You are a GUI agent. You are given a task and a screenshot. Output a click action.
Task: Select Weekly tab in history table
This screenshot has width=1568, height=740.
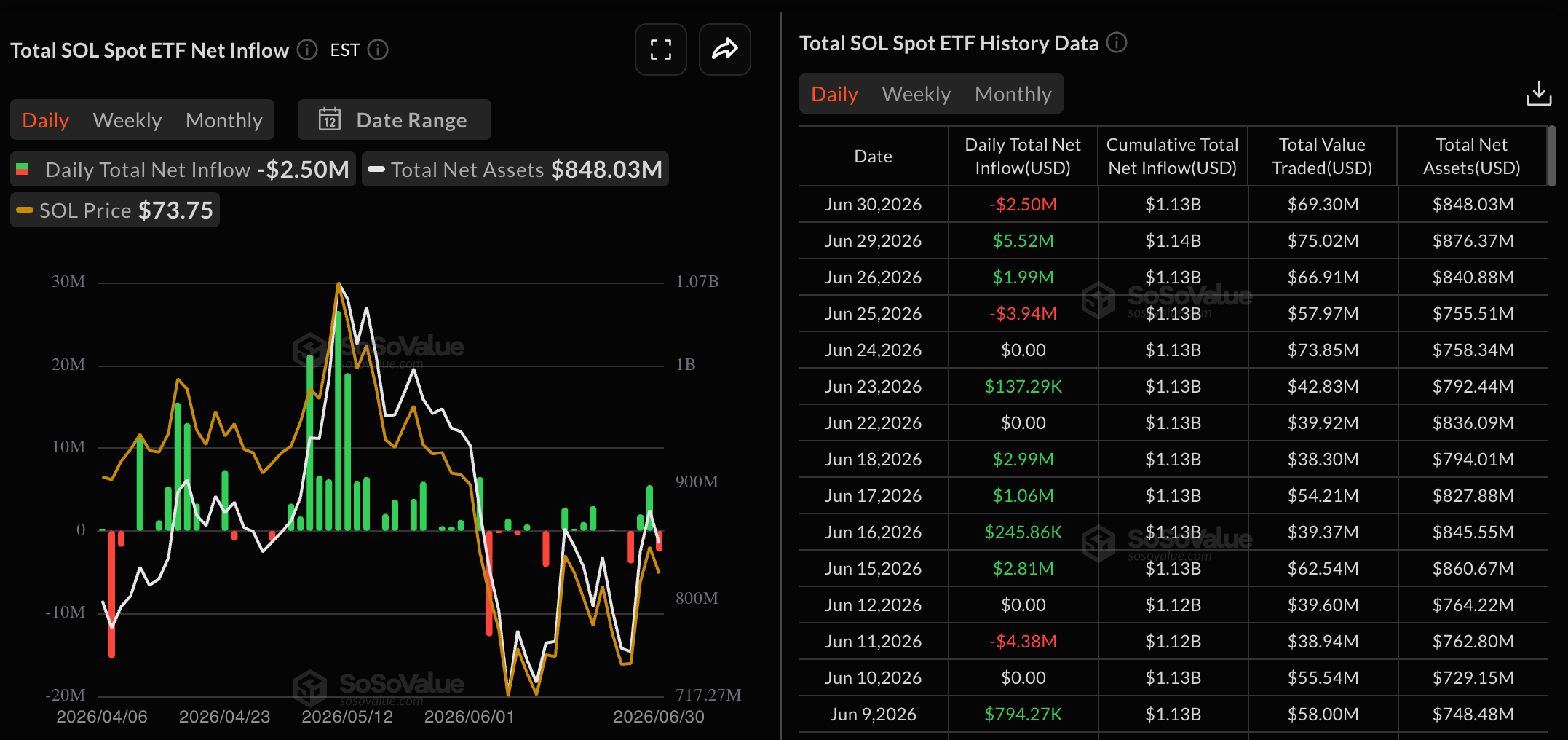click(916, 94)
